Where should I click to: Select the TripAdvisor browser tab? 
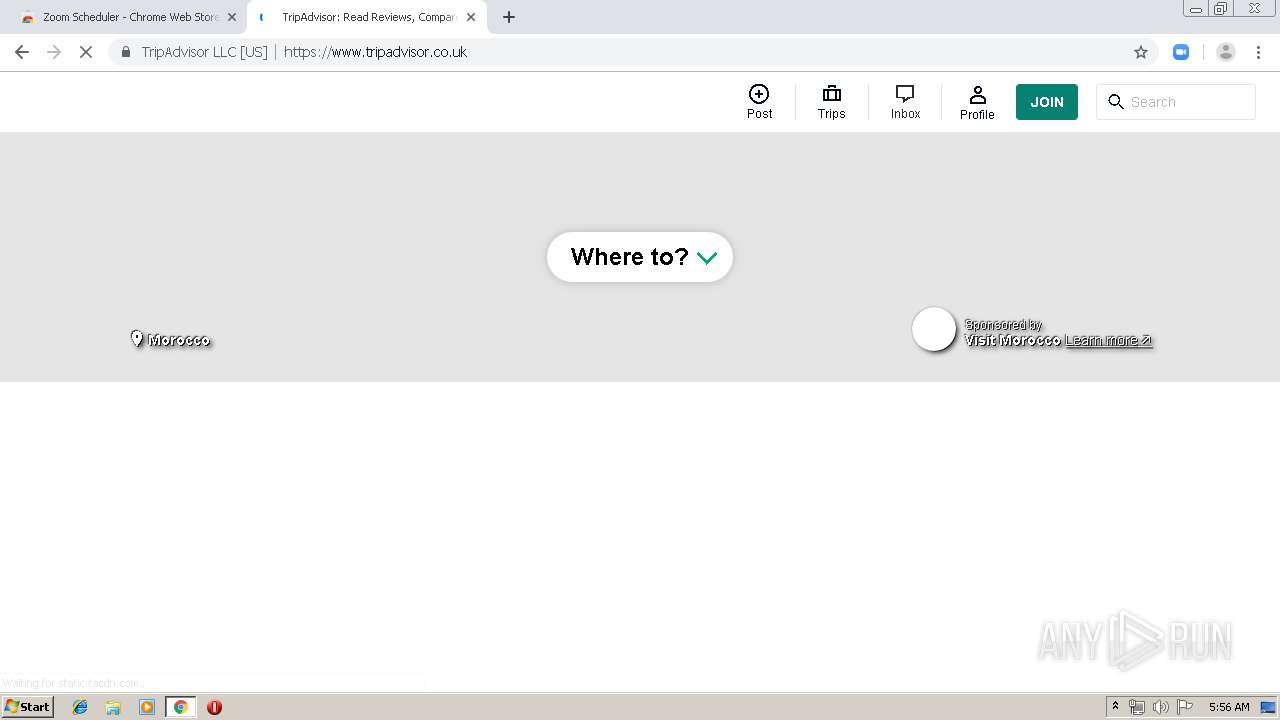[x=367, y=17]
